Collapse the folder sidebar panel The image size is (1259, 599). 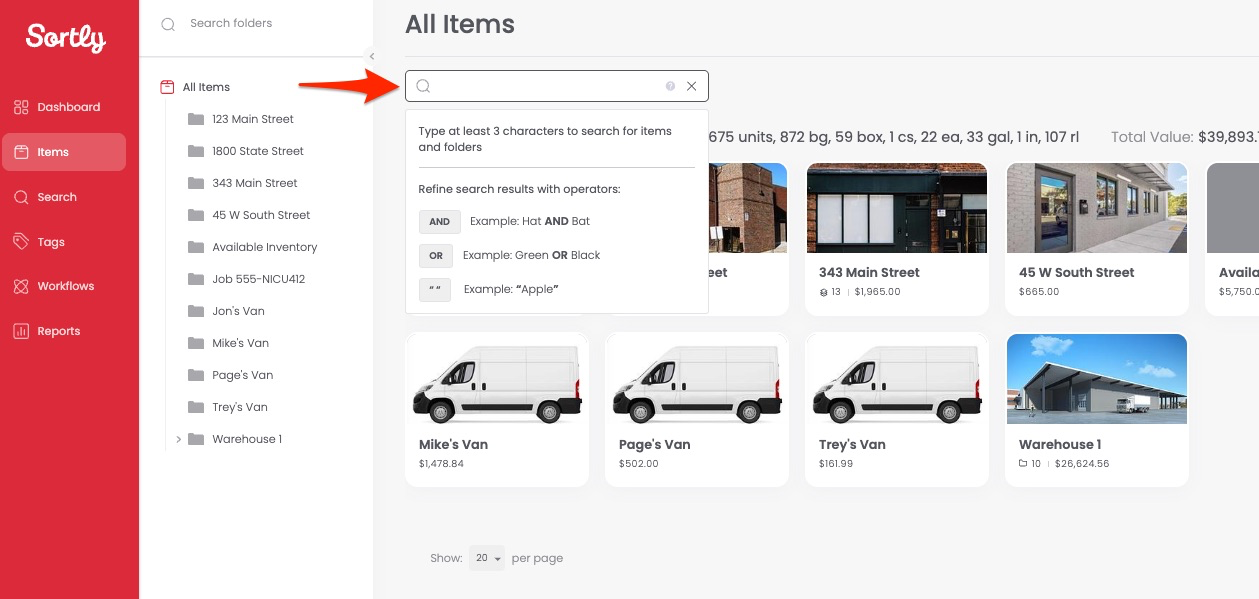coord(372,57)
